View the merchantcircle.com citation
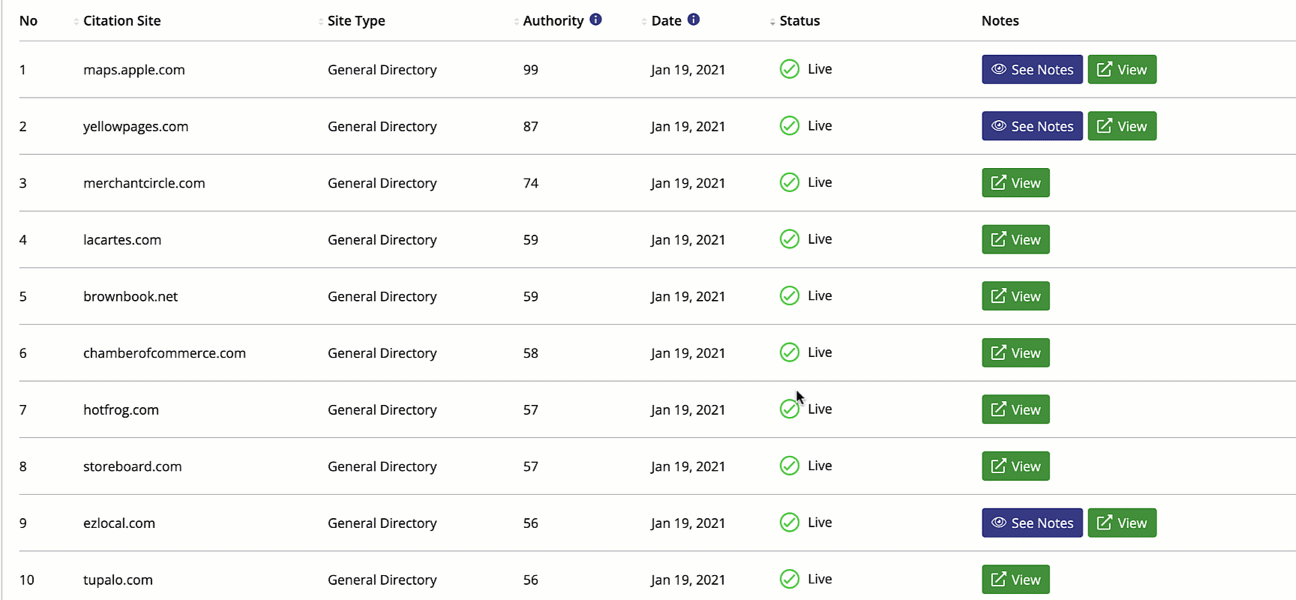Image resolution: width=1296 pixels, height=600 pixels. tap(1015, 183)
